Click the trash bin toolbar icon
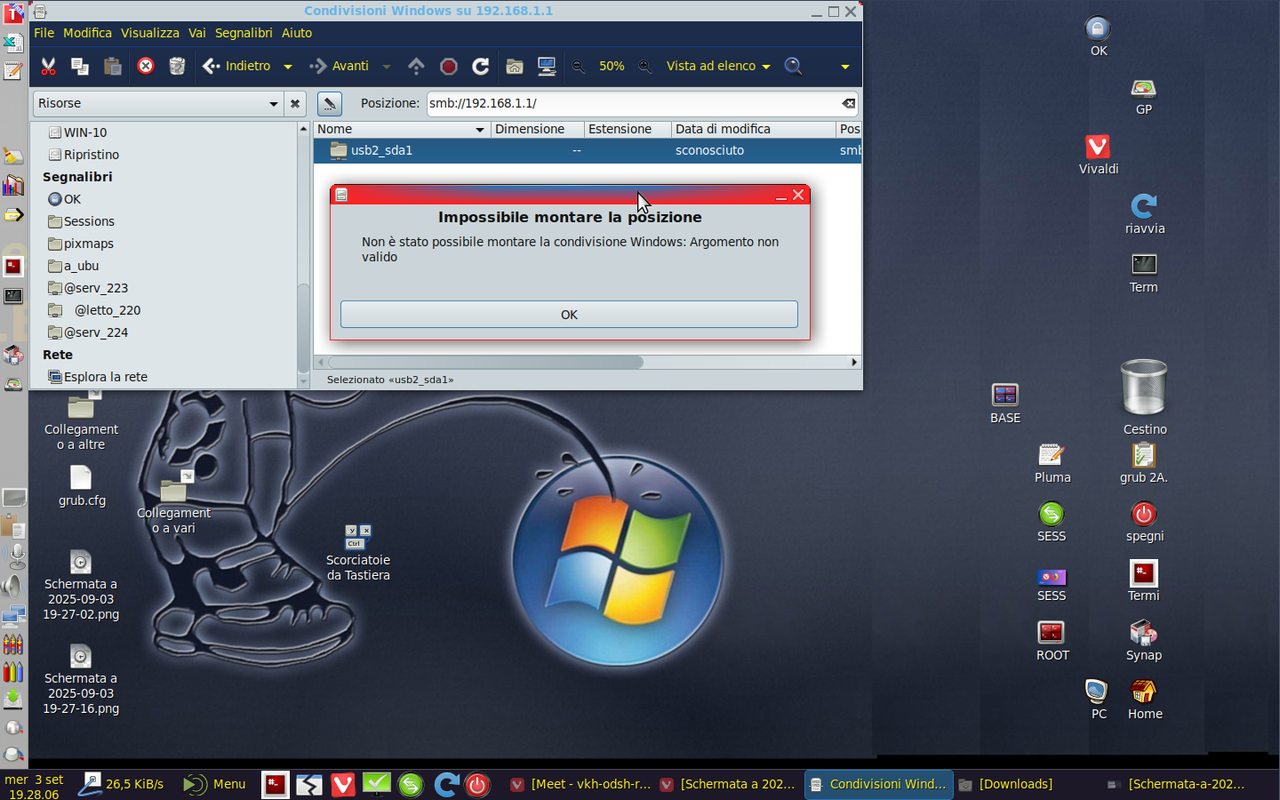The image size is (1280, 800). click(177, 66)
